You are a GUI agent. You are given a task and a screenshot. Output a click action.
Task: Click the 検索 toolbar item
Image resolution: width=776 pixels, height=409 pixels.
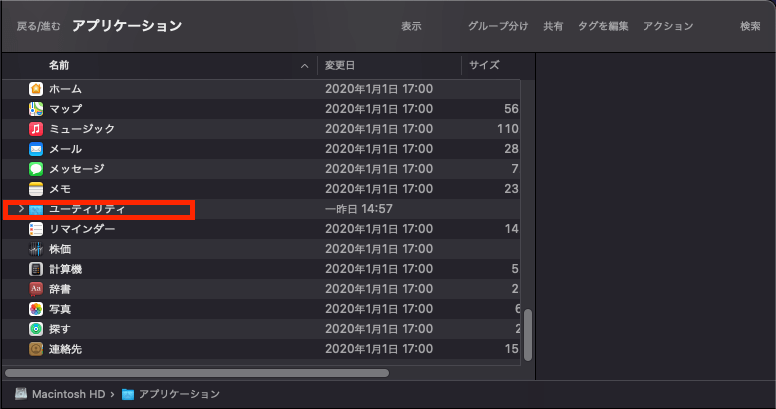point(750,26)
